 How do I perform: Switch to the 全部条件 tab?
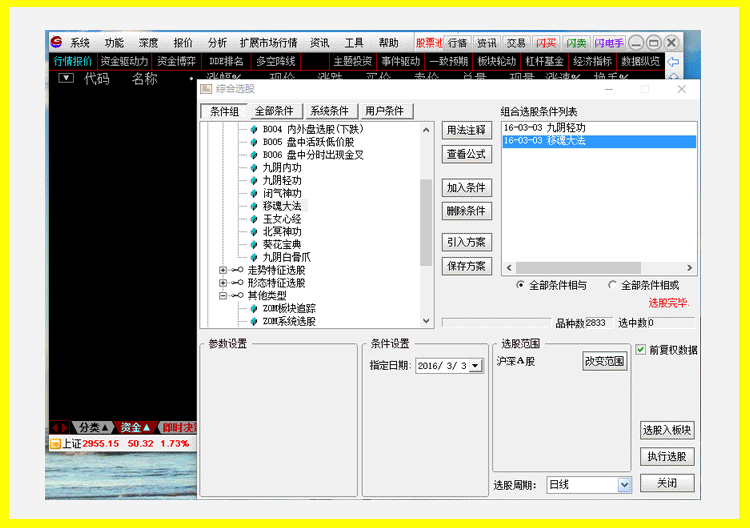[x=274, y=111]
